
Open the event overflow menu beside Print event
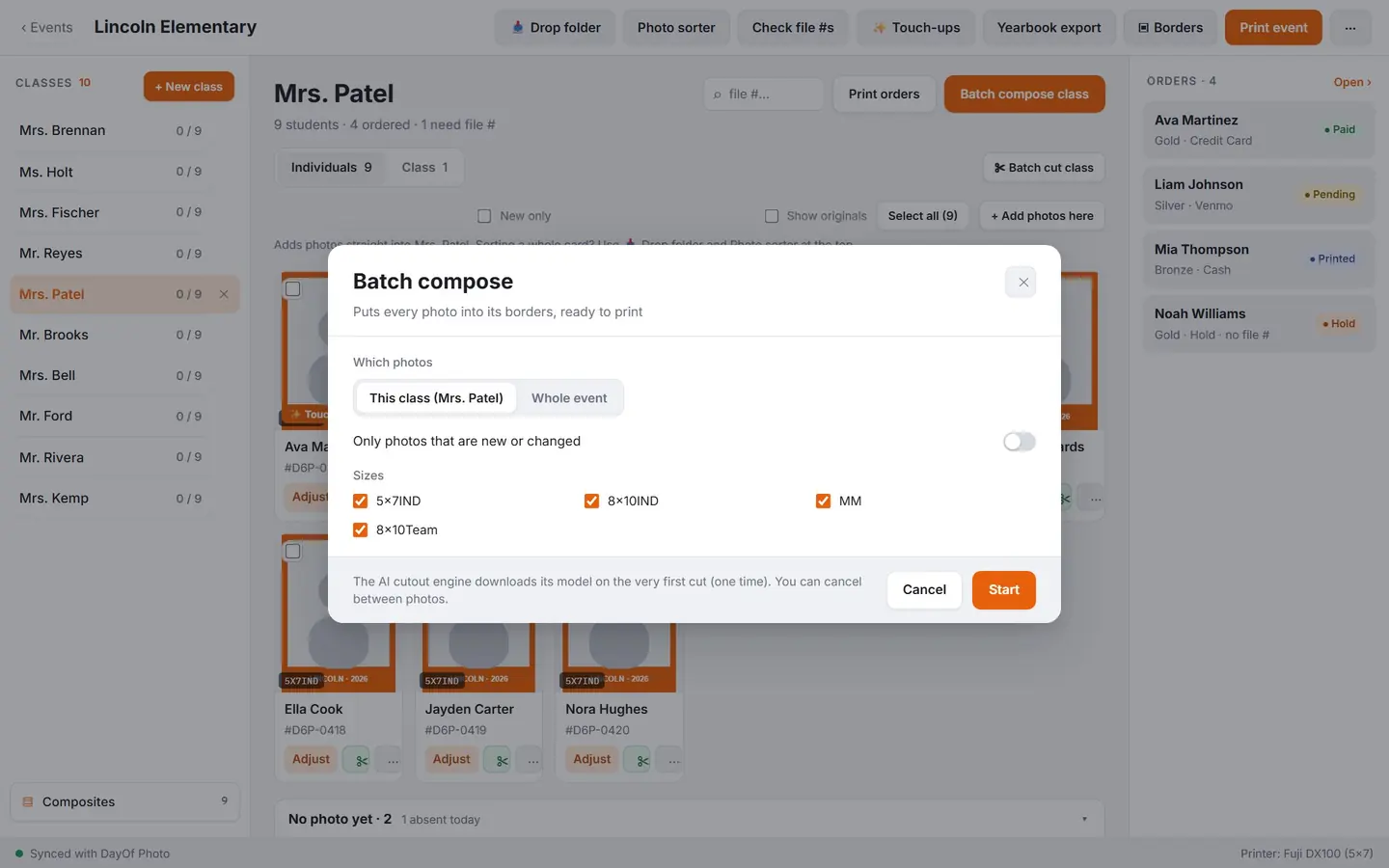tap(1350, 28)
